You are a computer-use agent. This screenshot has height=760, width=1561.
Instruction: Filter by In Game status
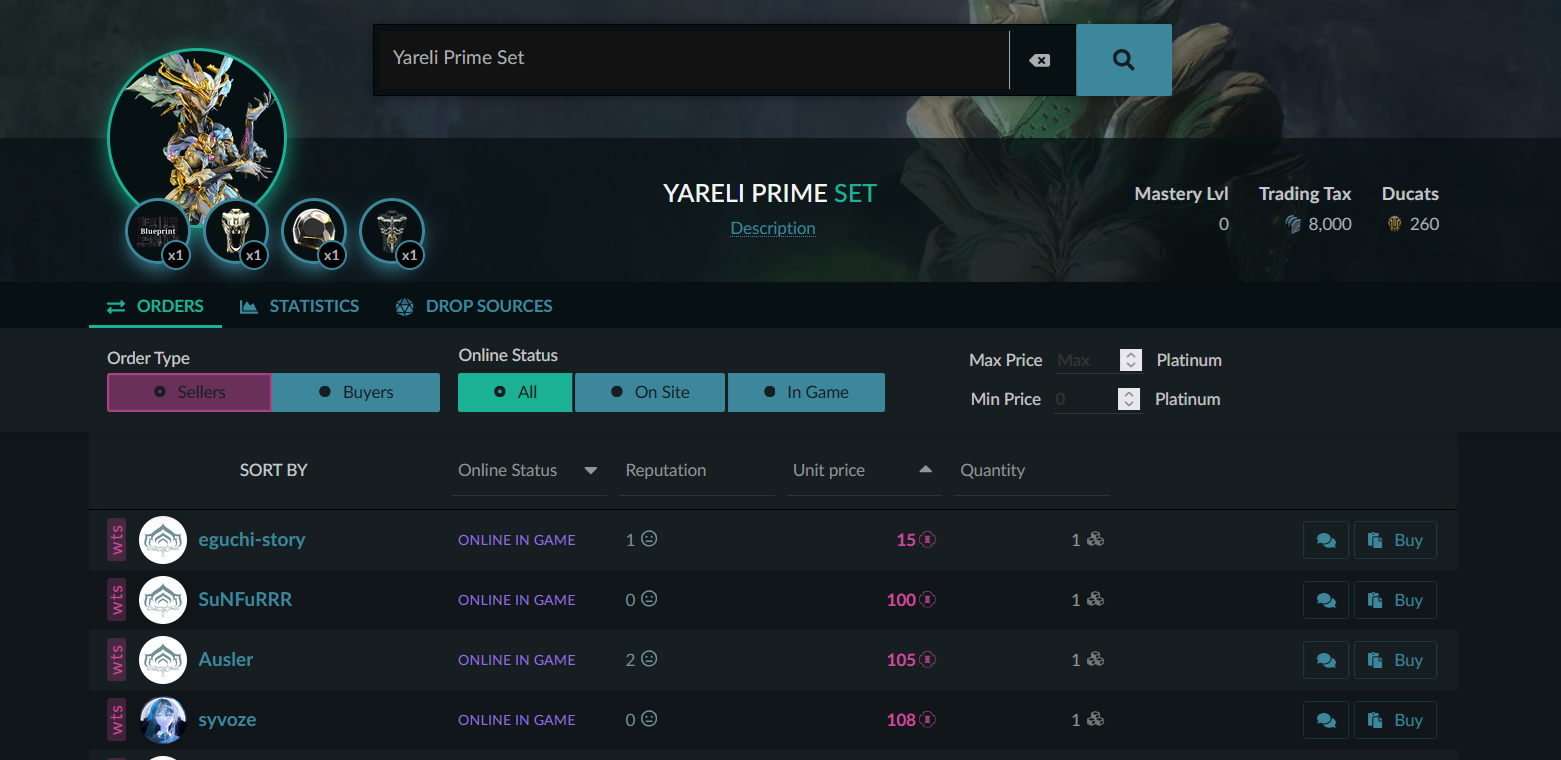coord(806,392)
